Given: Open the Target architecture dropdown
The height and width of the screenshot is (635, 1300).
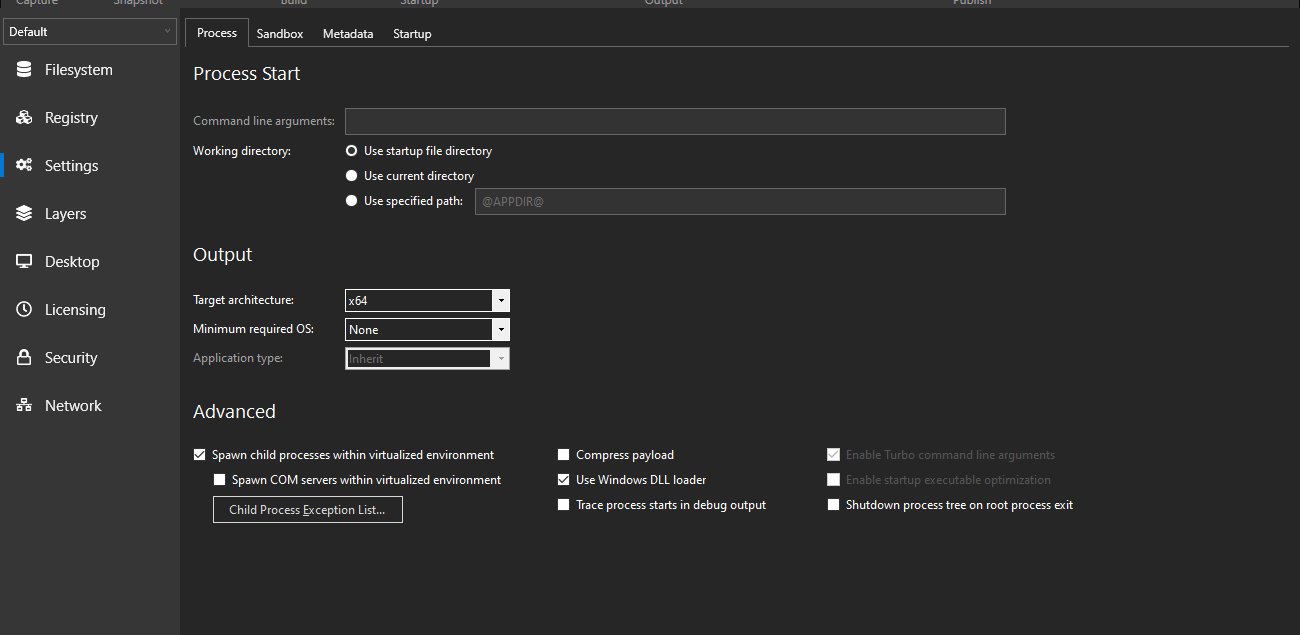Looking at the screenshot, I should tap(501, 300).
